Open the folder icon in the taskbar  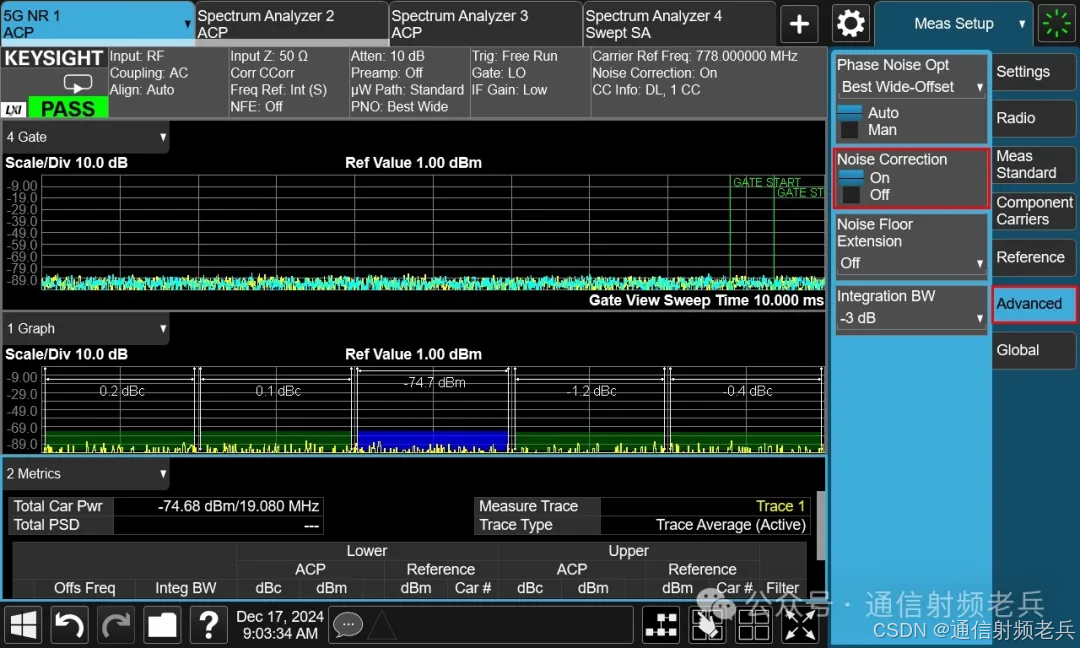tap(162, 625)
